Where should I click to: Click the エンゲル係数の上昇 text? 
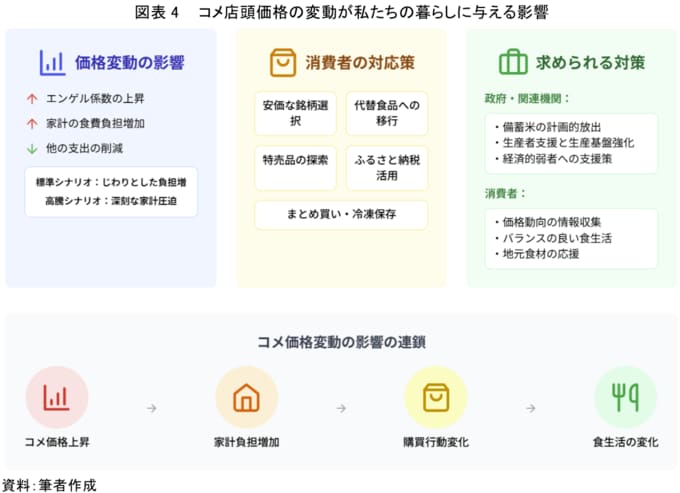pos(95,99)
